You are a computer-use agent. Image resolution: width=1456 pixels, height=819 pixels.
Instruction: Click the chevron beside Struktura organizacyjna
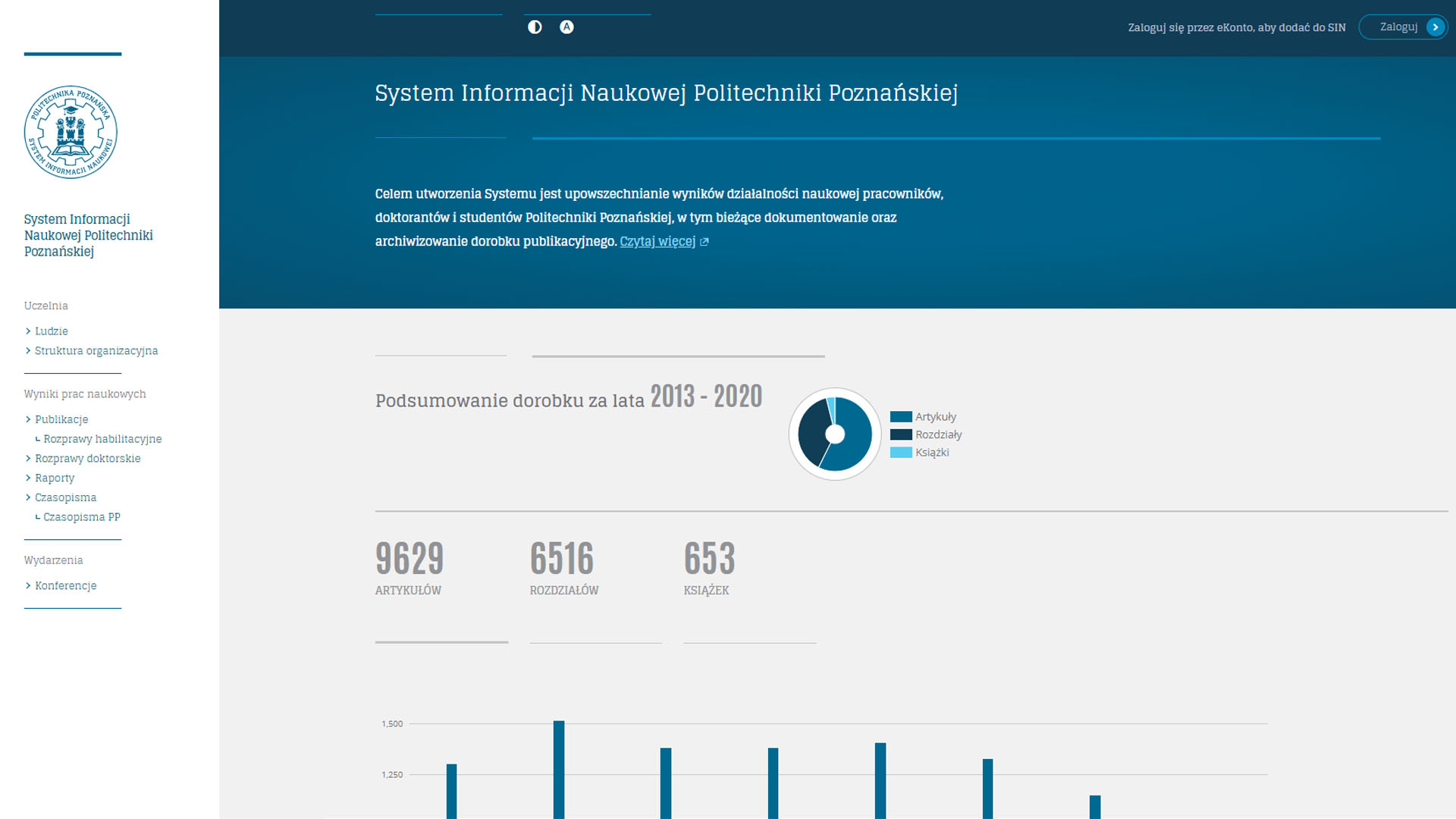[28, 351]
